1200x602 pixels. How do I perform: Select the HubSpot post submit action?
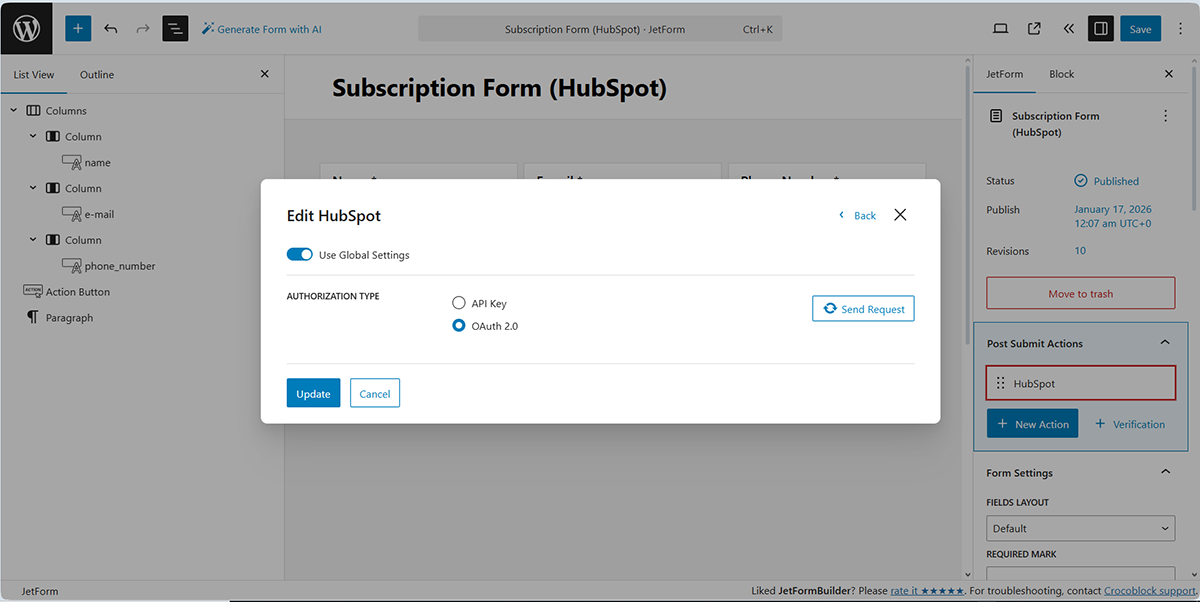pyautogui.click(x=1081, y=383)
